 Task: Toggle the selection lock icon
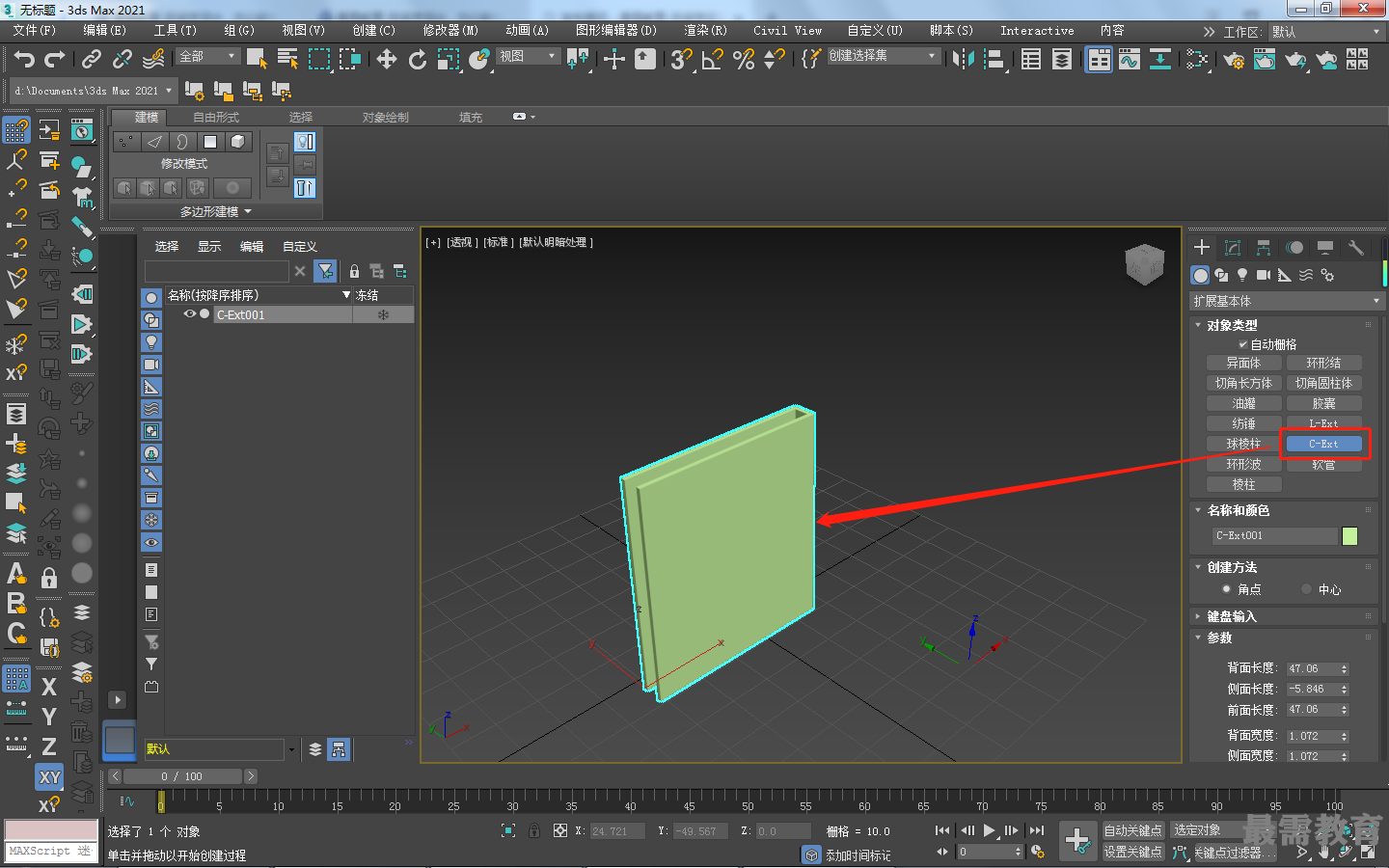coord(534,830)
